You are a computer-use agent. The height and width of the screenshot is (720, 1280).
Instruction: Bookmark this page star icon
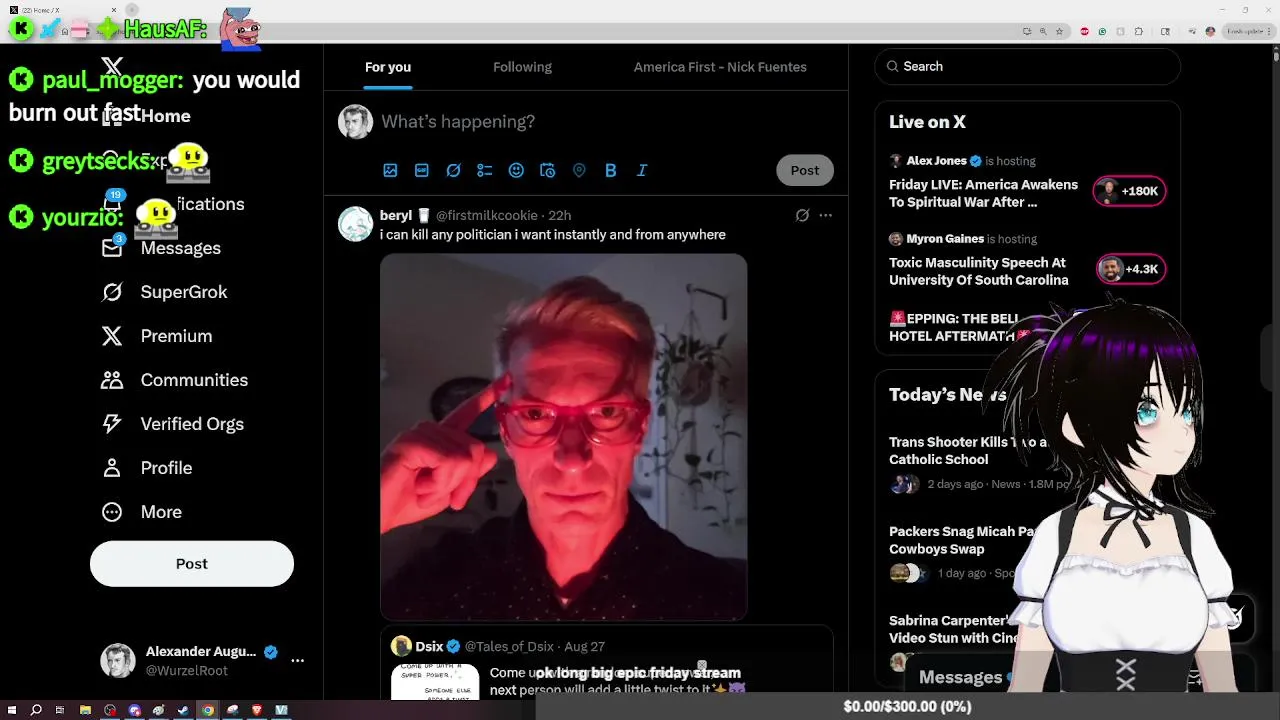(x=1059, y=31)
